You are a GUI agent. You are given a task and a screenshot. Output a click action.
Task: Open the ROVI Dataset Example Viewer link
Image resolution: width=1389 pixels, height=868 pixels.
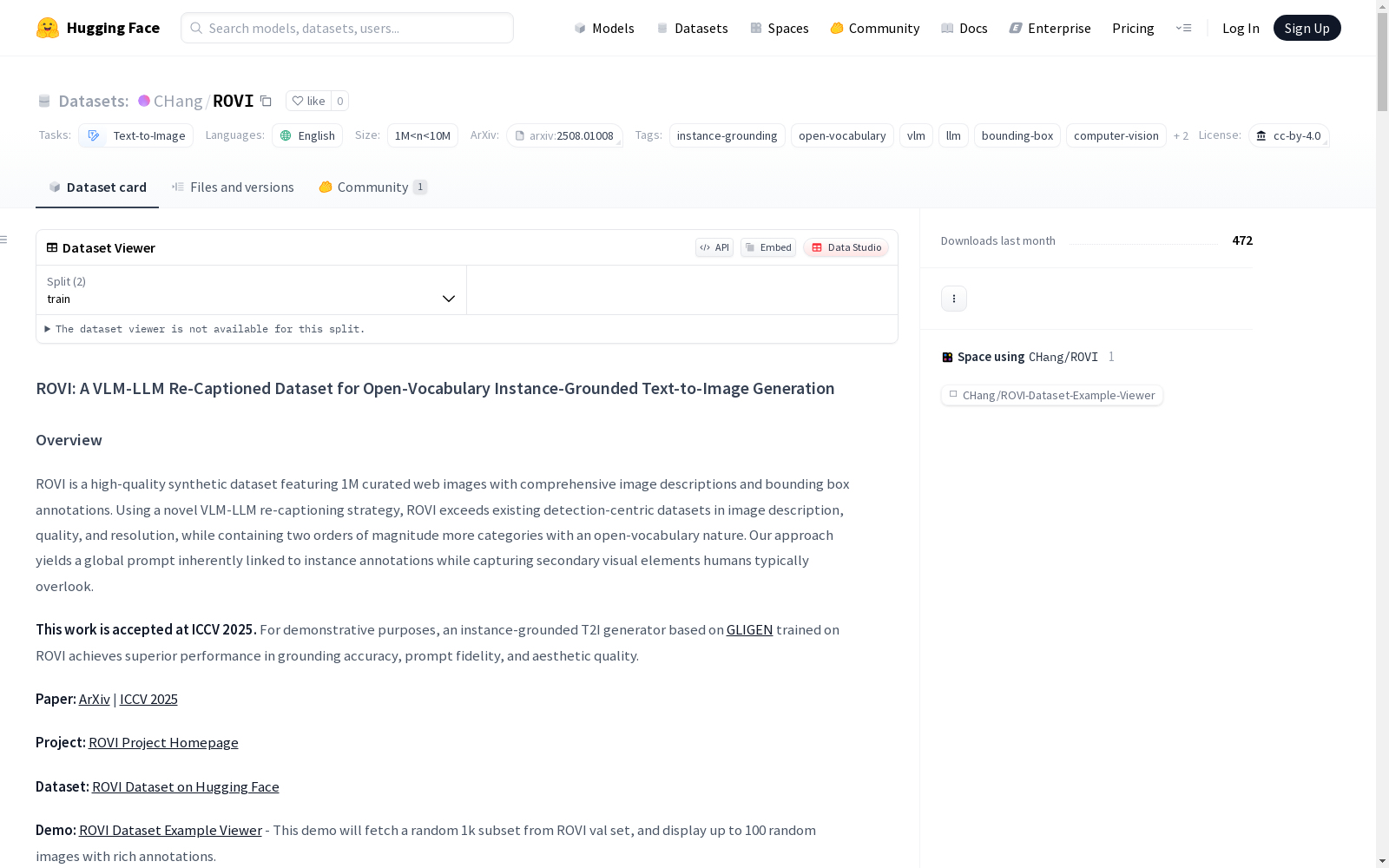pyautogui.click(x=170, y=831)
